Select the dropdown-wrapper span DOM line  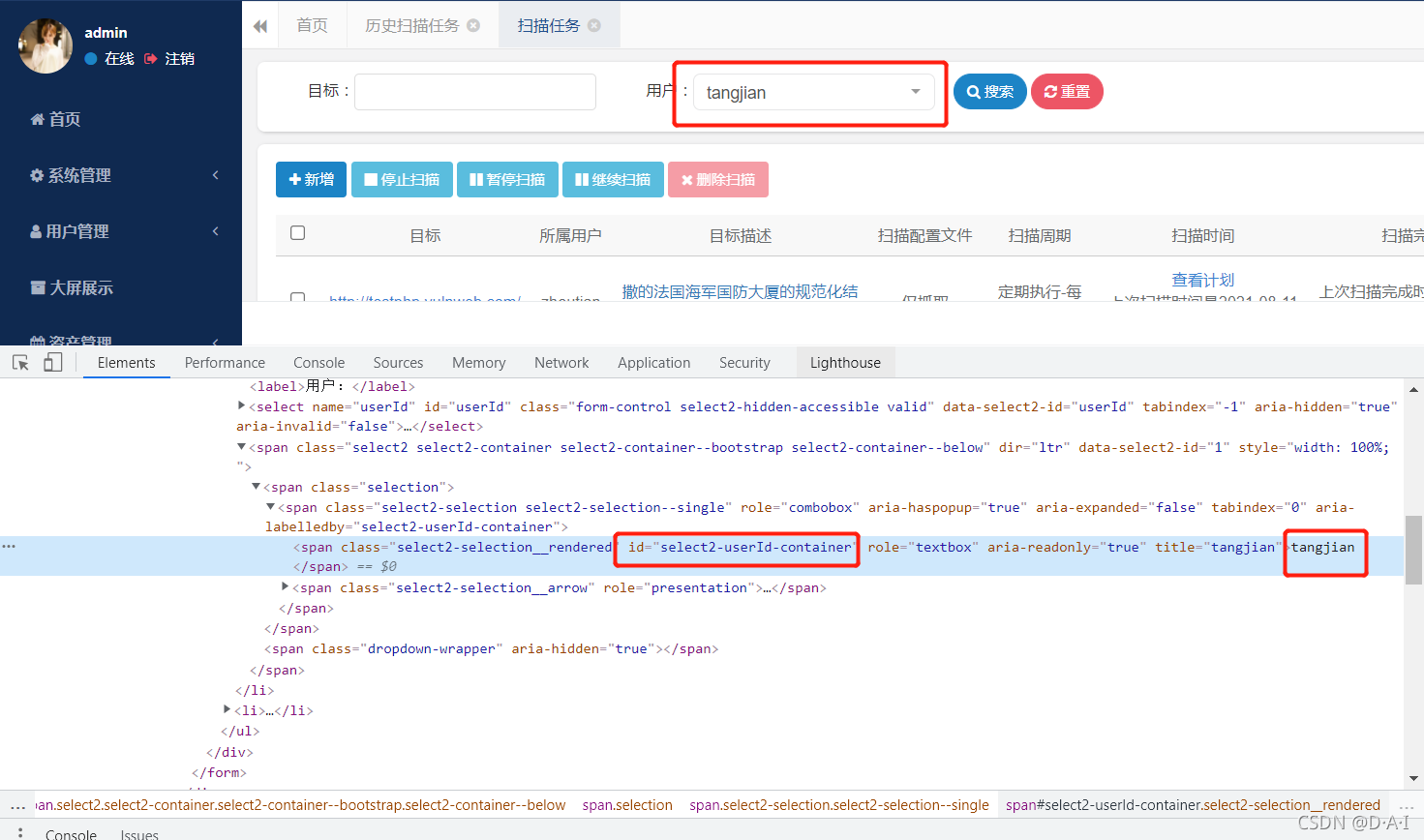494,648
